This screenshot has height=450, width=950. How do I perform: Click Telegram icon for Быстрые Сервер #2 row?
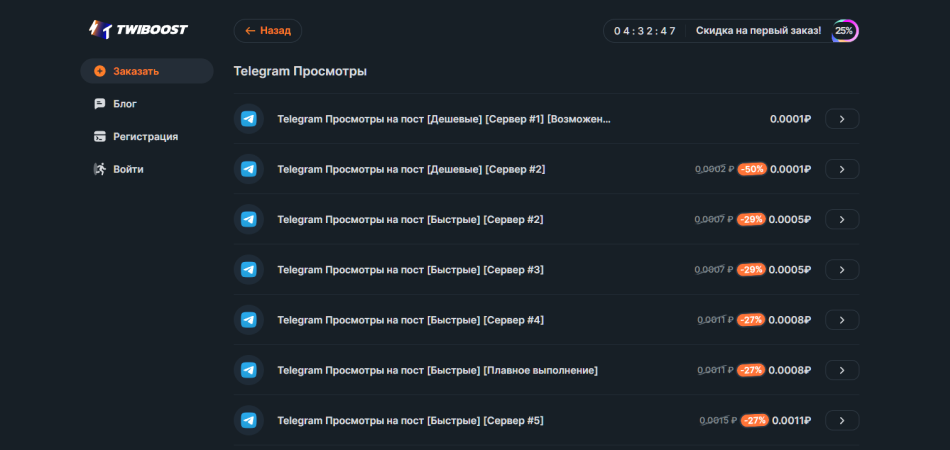click(248, 219)
